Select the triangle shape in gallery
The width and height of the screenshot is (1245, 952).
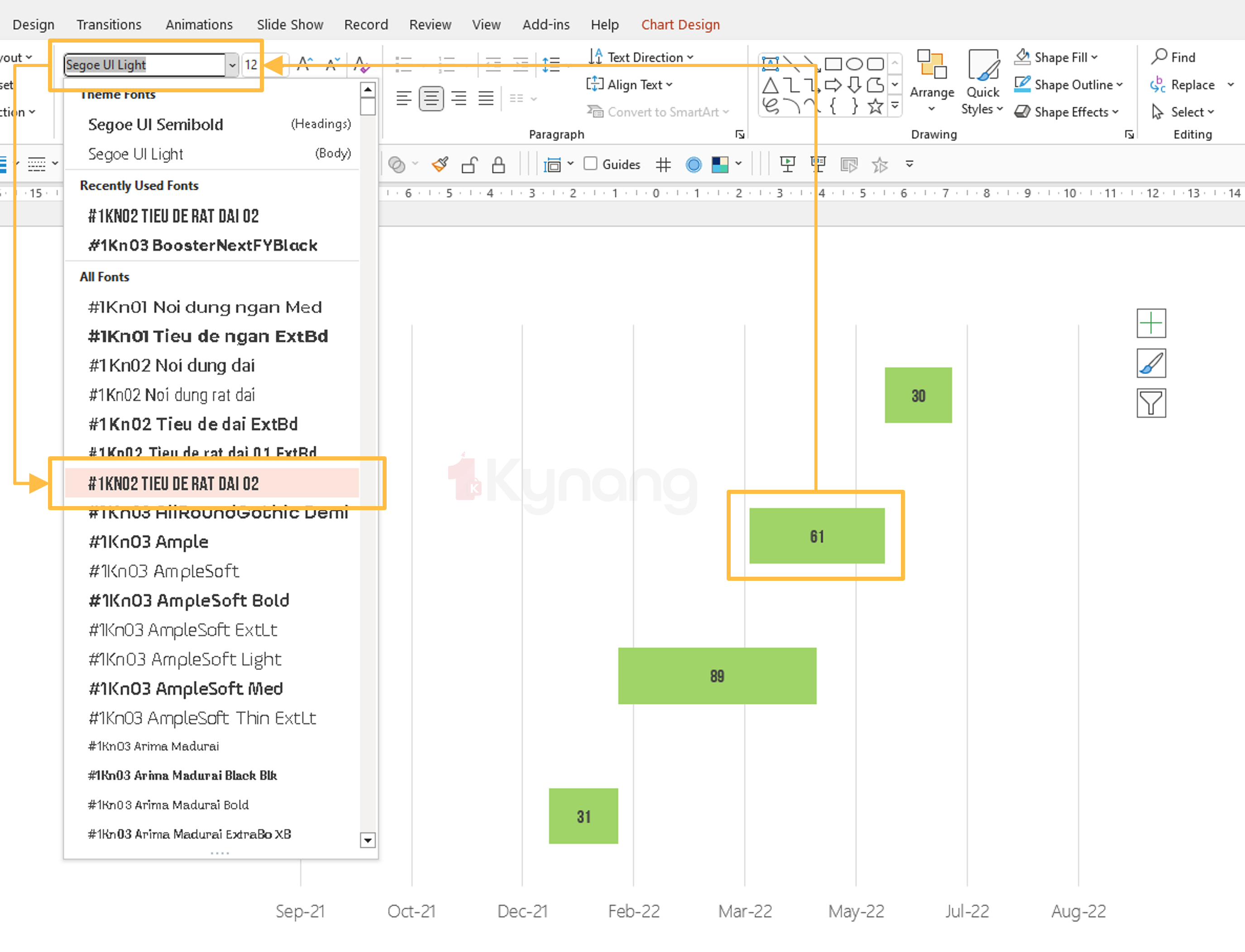coord(770,86)
